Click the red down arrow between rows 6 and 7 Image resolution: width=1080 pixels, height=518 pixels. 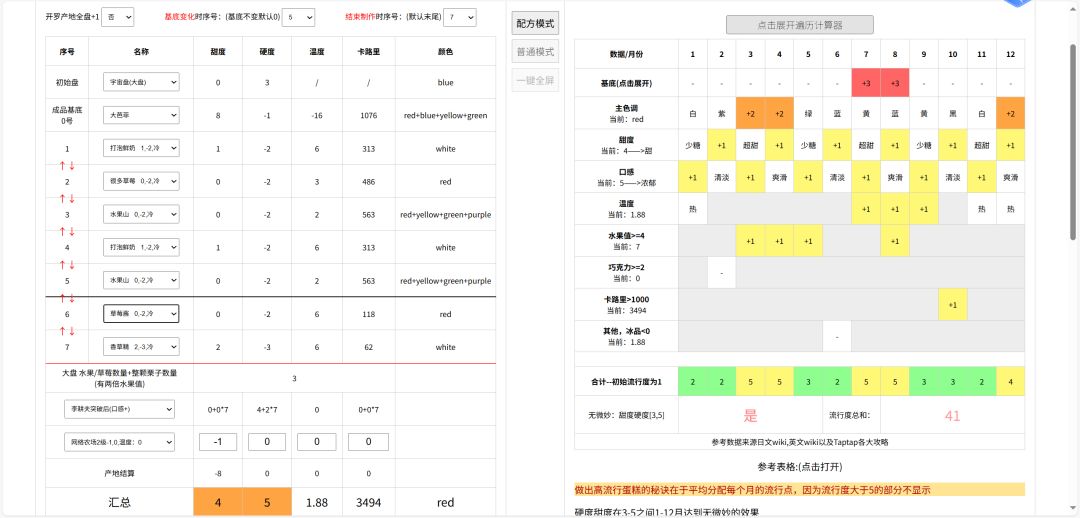[x=72, y=330]
